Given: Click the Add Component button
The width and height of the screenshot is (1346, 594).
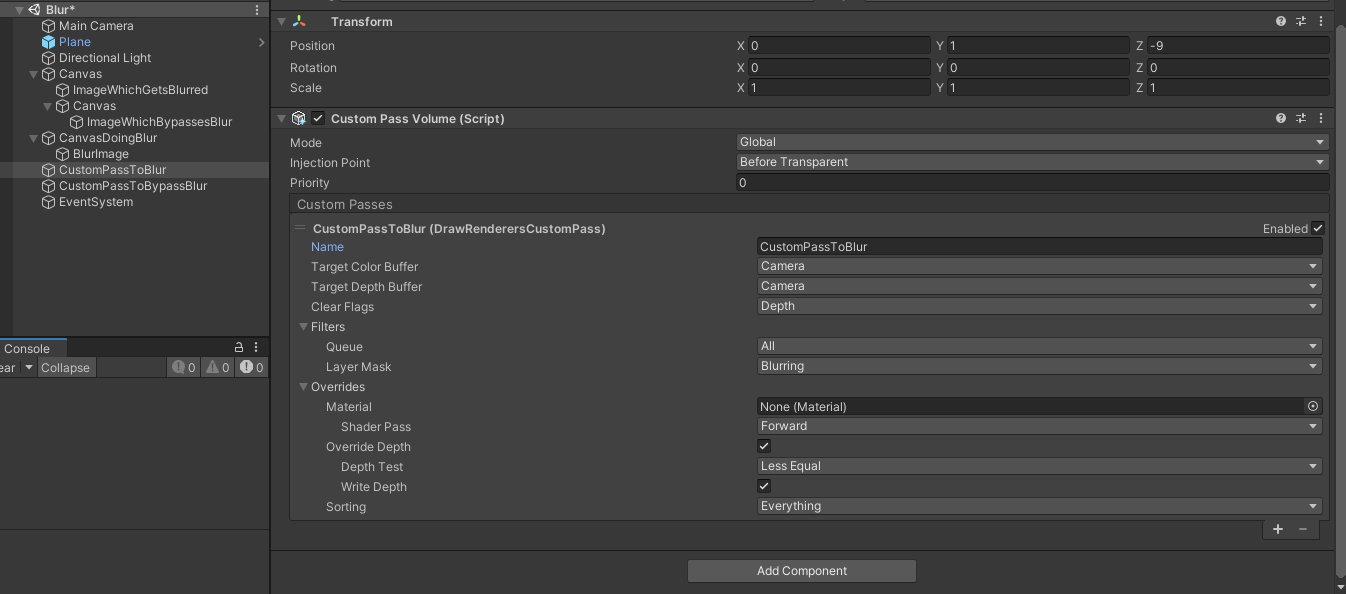Looking at the screenshot, I should [x=801, y=570].
